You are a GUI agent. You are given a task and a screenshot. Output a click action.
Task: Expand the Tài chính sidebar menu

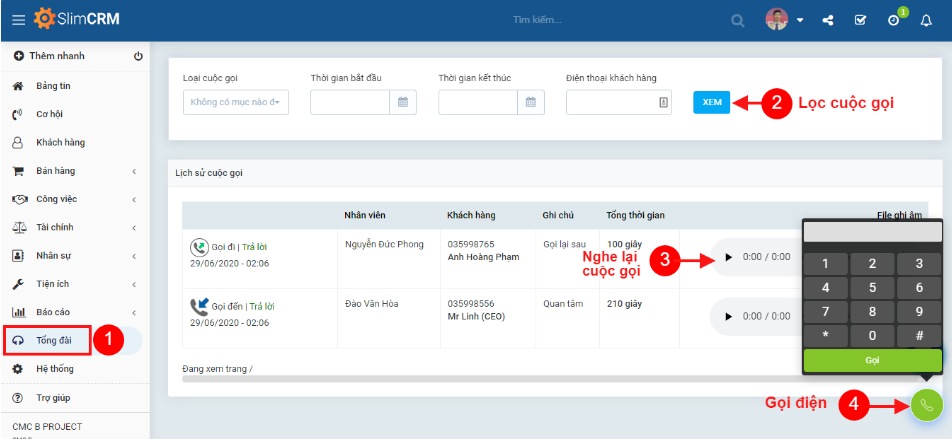click(76, 227)
